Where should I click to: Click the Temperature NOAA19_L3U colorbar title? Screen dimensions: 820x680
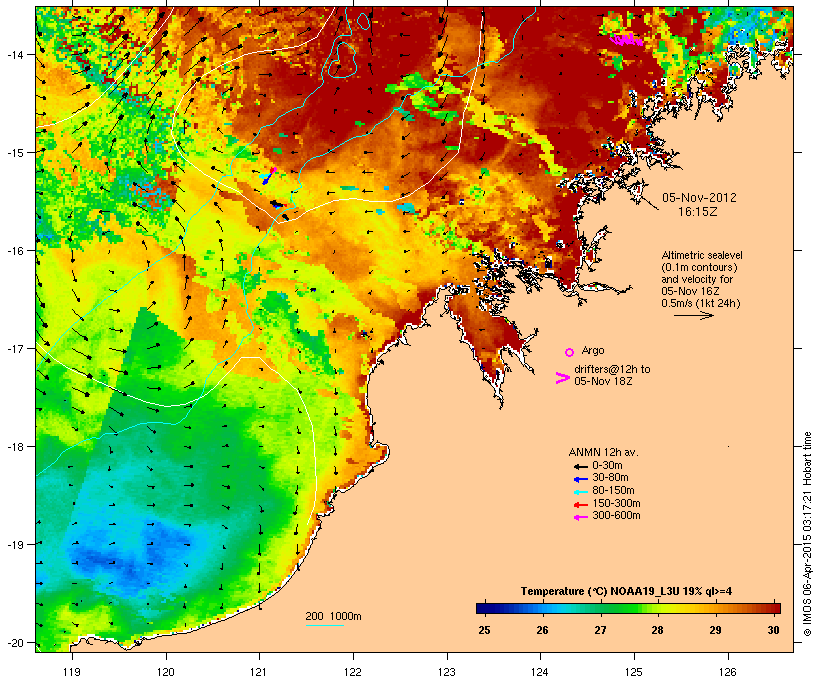(x=626, y=592)
